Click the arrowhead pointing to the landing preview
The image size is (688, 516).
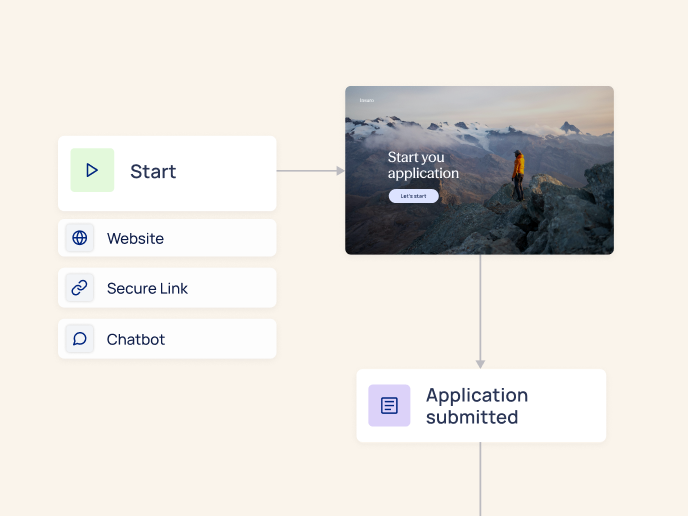coord(340,171)
